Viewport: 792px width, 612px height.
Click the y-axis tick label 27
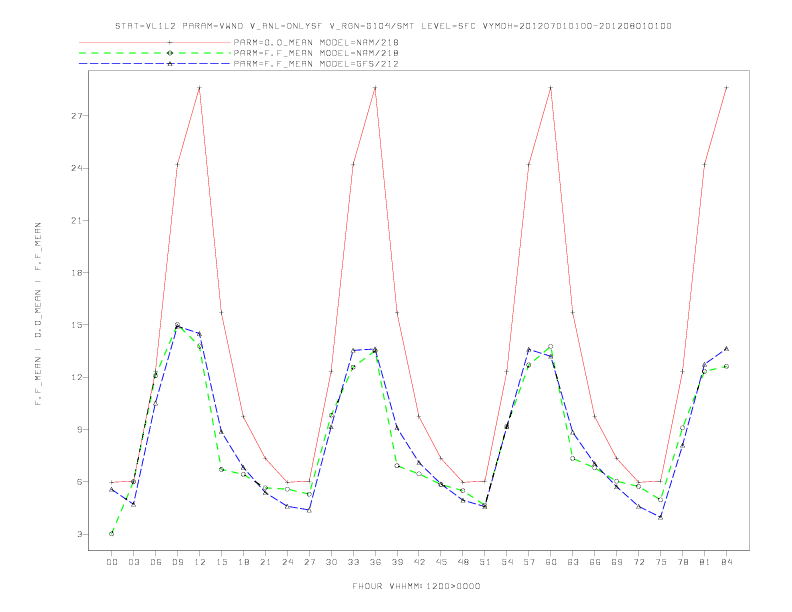pyautogui.click(x=77, y=116)
